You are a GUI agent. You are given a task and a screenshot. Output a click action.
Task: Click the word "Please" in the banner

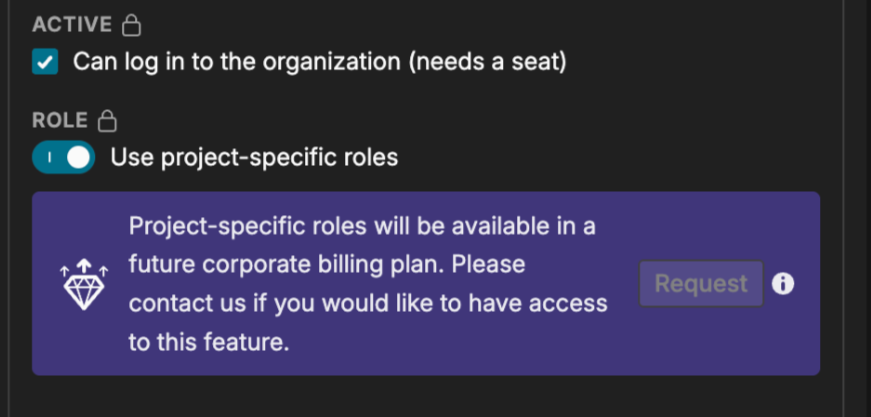[490, 265]
